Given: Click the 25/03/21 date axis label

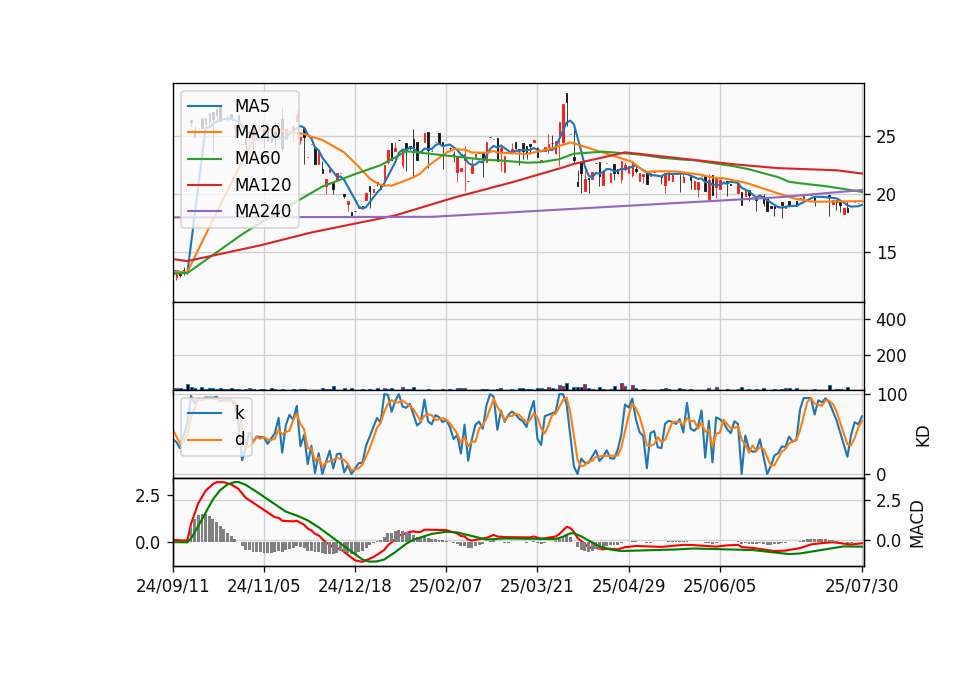Looking at the screenshot, I should pyautogui.click(x=537, y=586).
